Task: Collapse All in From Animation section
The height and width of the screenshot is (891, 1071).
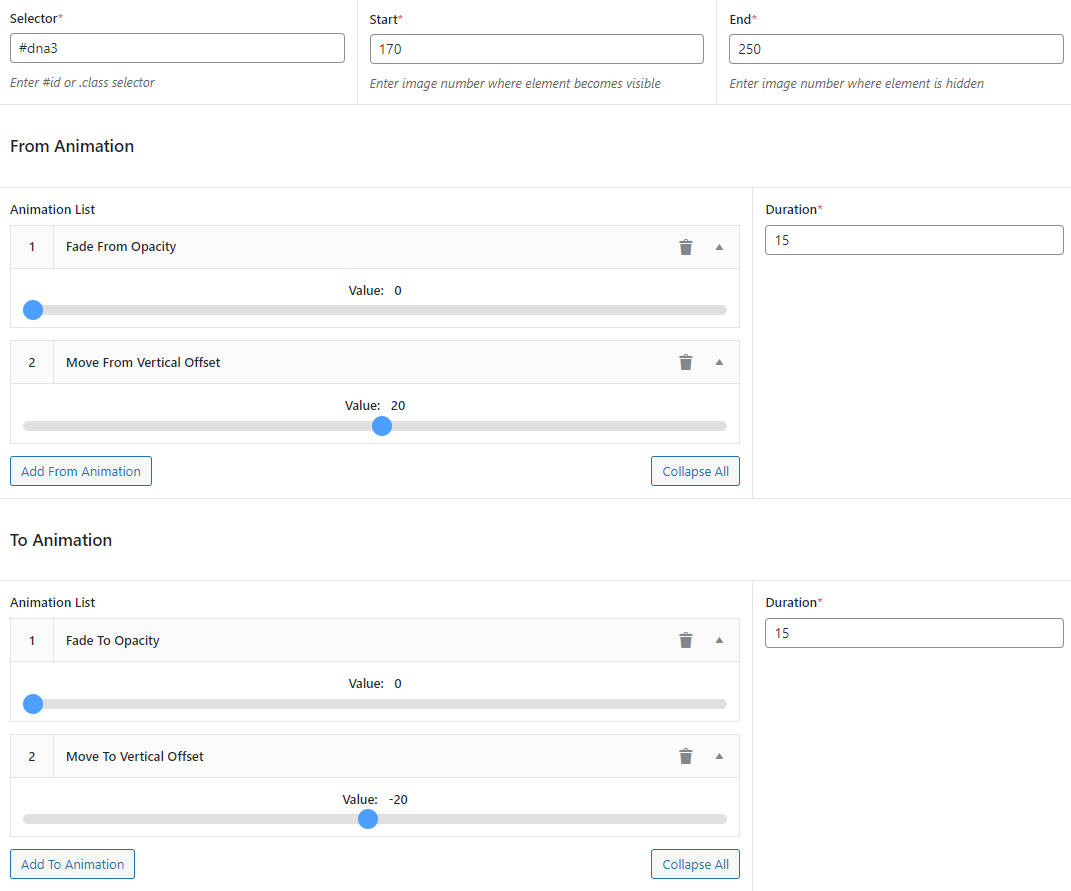Action: (x=695, y=471)
